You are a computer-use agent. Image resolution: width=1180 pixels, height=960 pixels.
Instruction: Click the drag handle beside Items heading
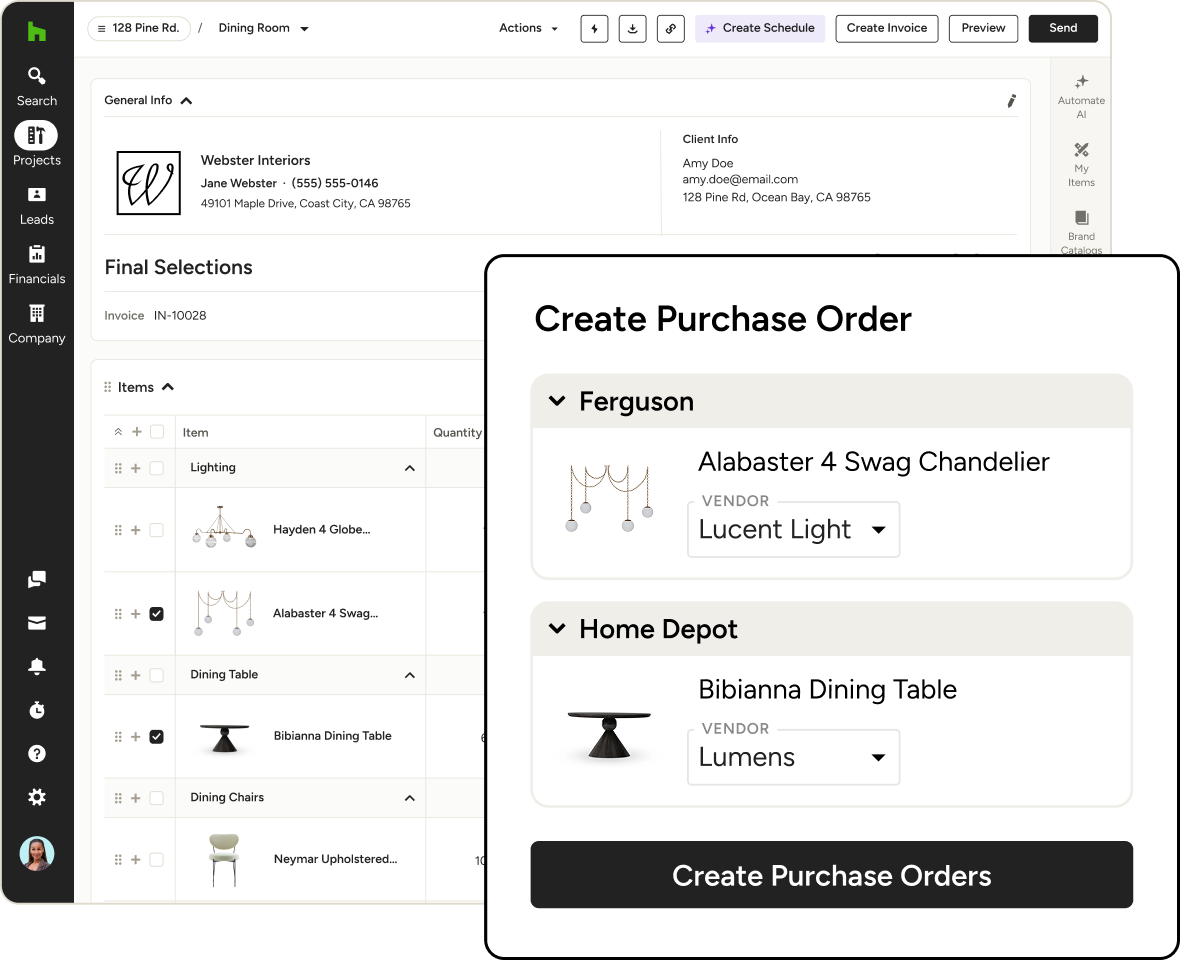point(108,387)
